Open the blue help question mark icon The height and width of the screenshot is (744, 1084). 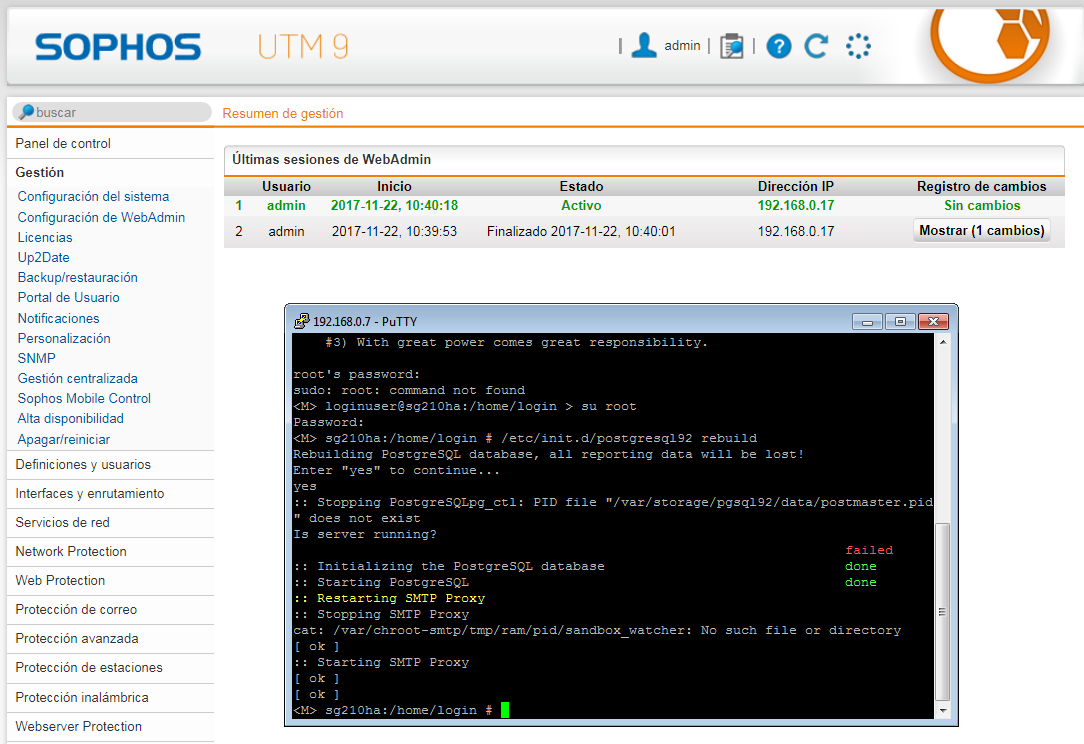[778, 46]
